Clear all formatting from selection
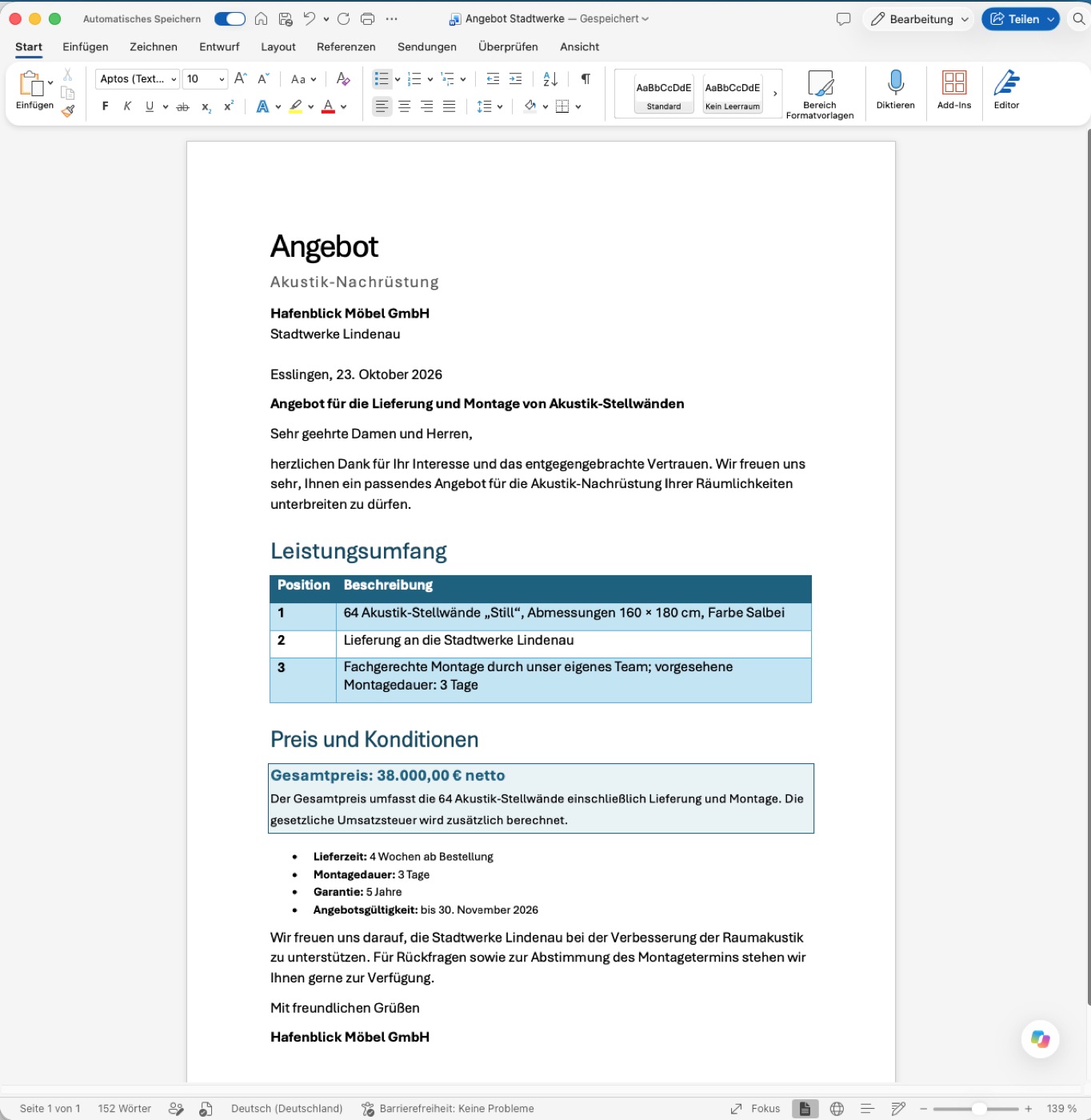Image resolution: width=1091 pixels, height=1120 pixels. click(343, 79)
